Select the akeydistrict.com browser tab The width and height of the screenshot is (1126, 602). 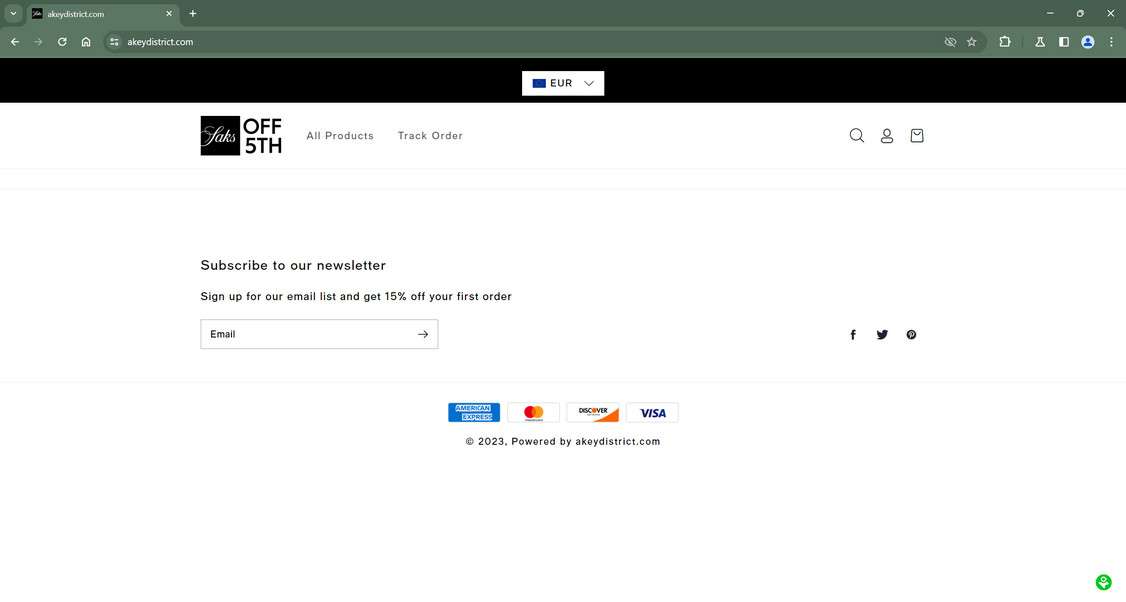point(103,14)
